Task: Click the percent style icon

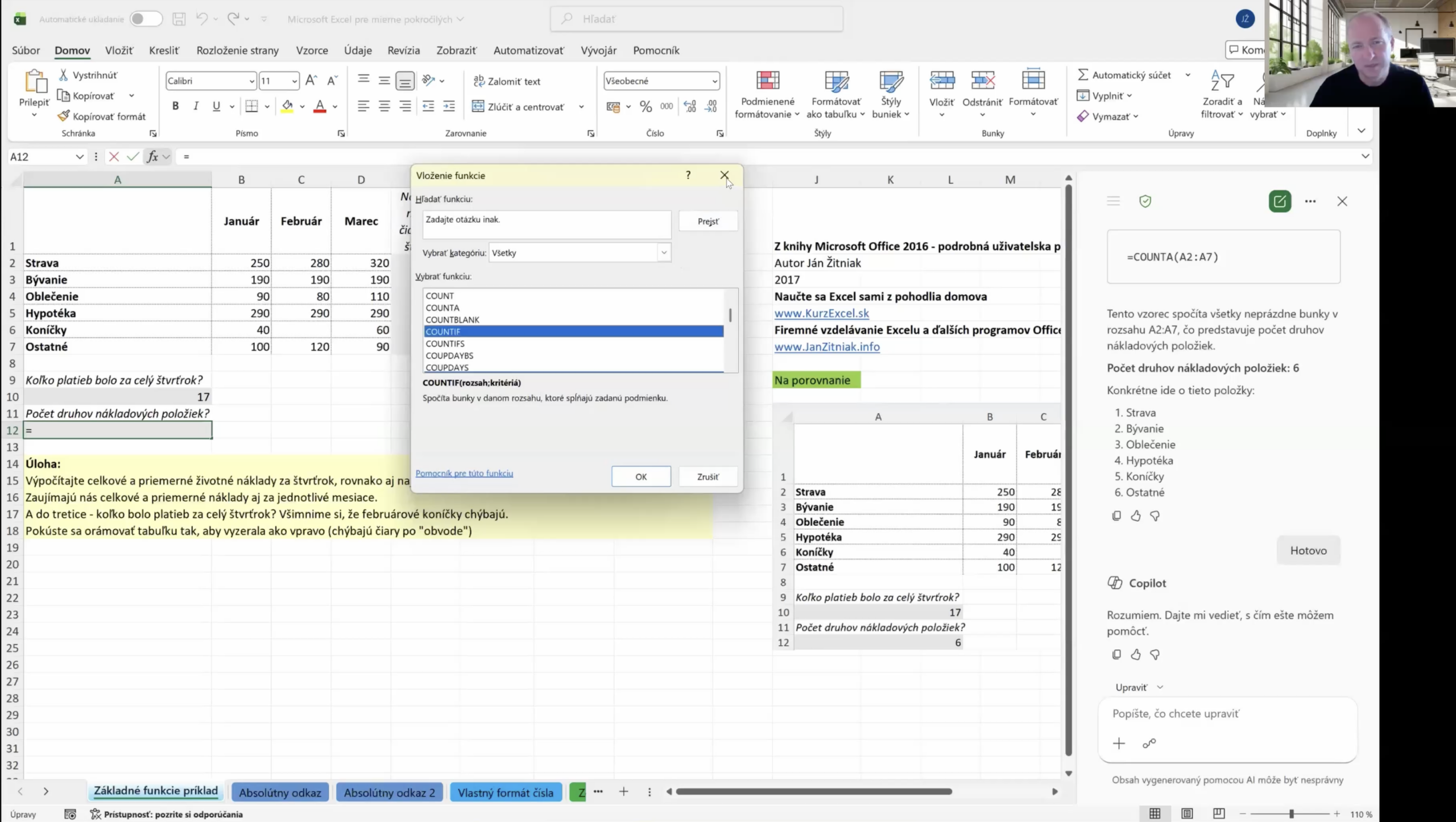Action: (x=646, y=106)
